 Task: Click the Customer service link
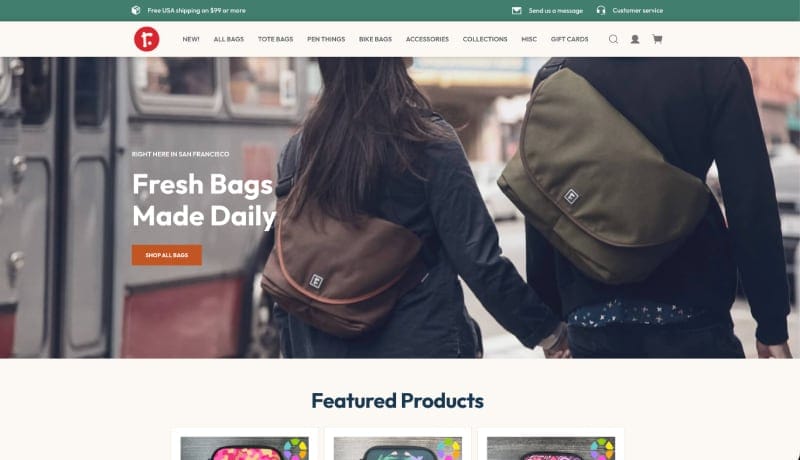638,10
